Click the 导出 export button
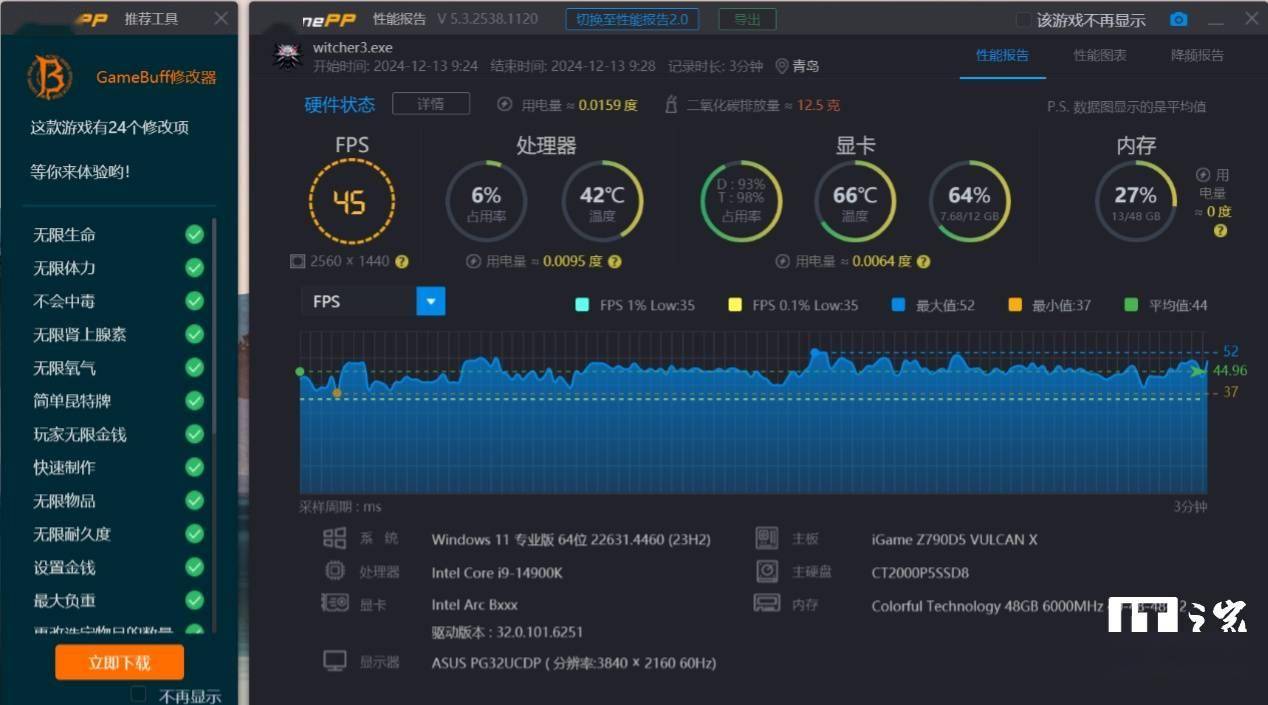 pos(747,19)
